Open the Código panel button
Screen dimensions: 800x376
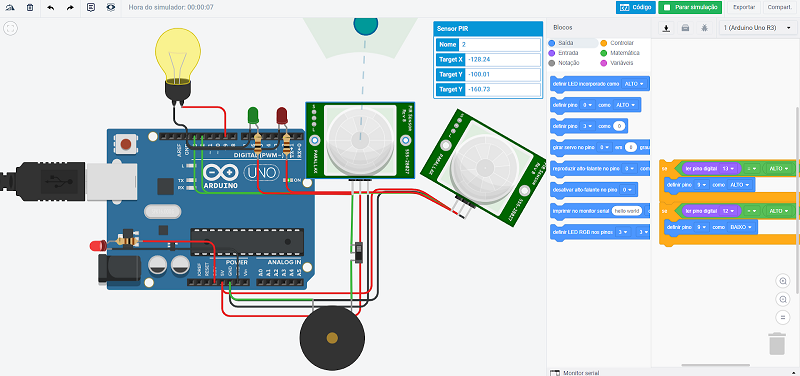pos(635,8)
